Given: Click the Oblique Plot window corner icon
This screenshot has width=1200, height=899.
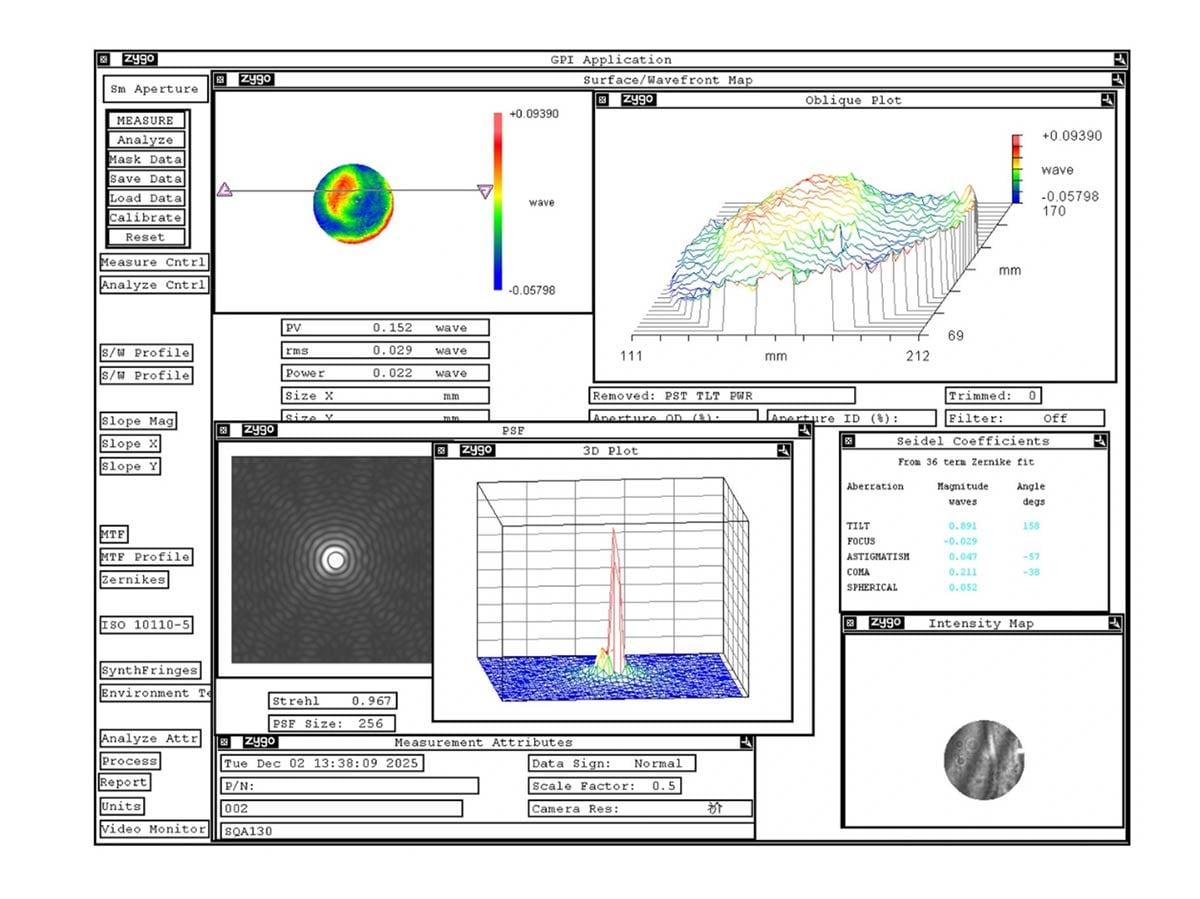Looking at the screenshot, I should [1107, 100].
